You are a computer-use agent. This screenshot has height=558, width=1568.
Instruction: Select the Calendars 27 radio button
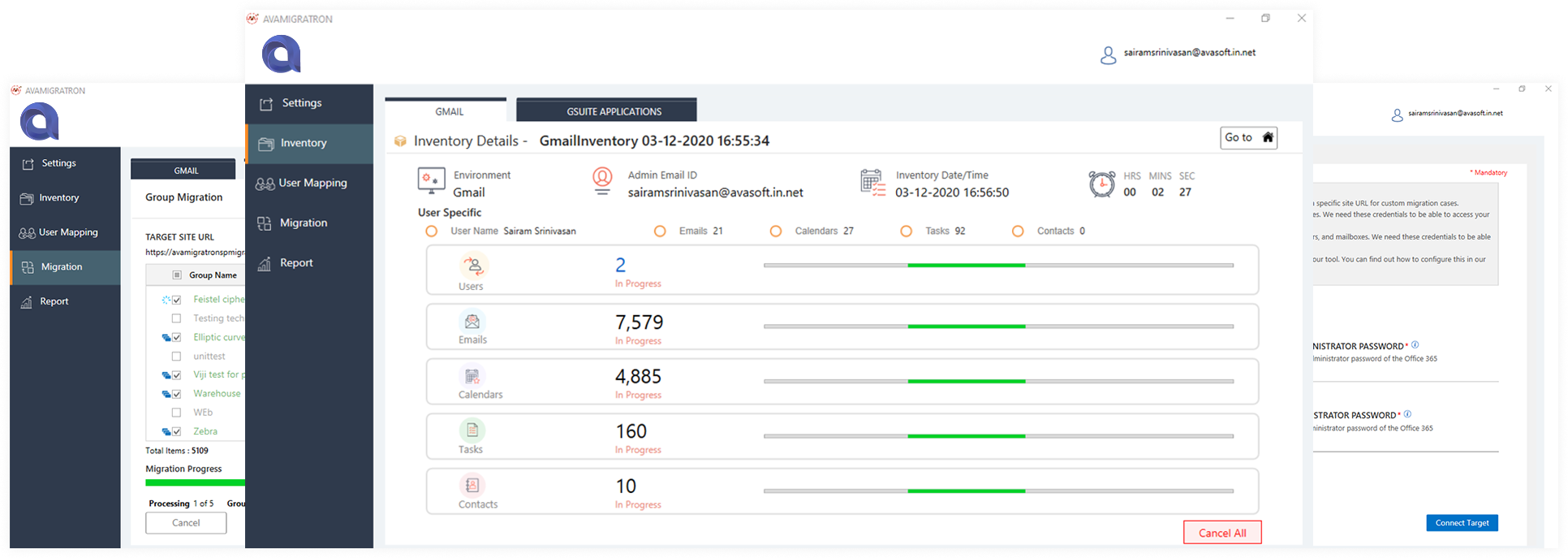pos(776,231)
